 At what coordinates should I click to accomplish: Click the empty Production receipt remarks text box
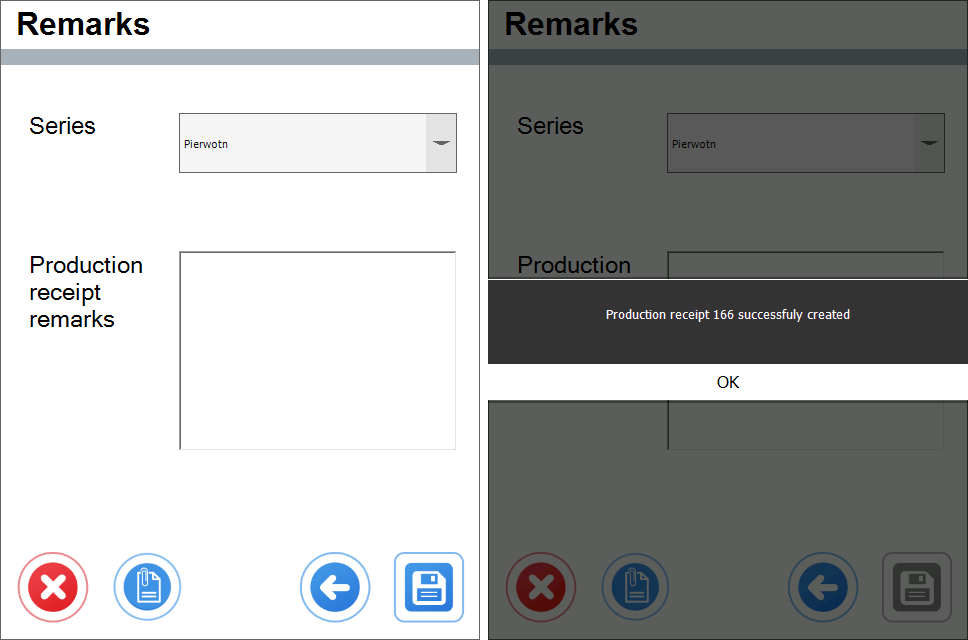point(317,350)
